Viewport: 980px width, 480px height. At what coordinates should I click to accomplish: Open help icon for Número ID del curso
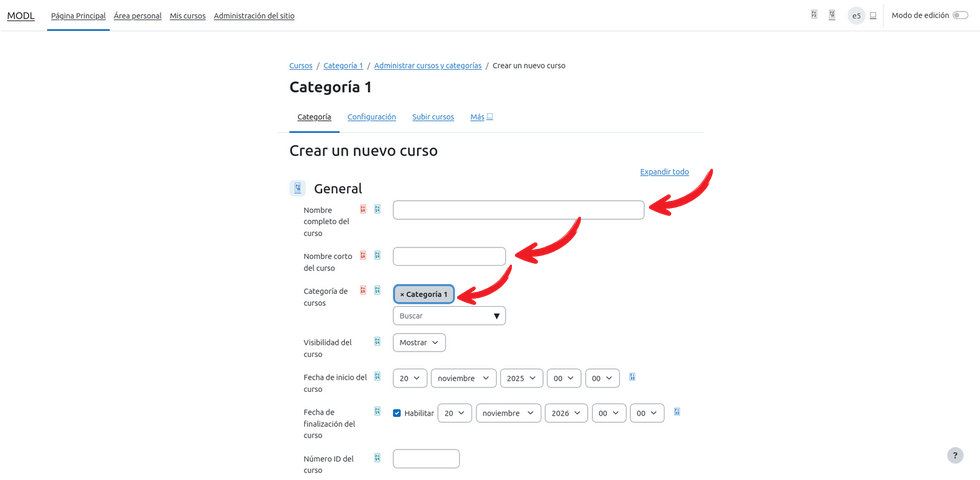click(377, 458)
